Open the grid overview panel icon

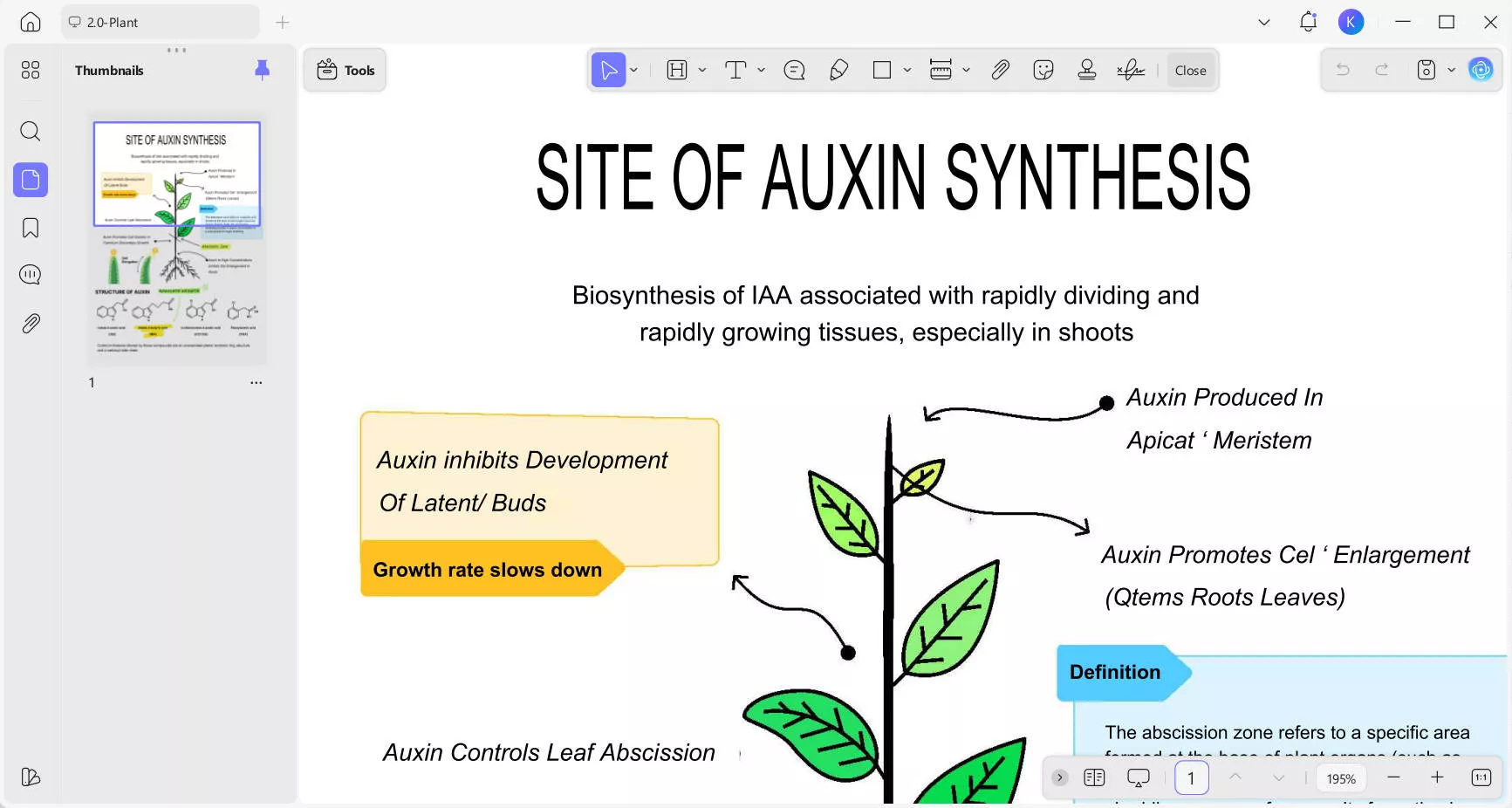31,70
